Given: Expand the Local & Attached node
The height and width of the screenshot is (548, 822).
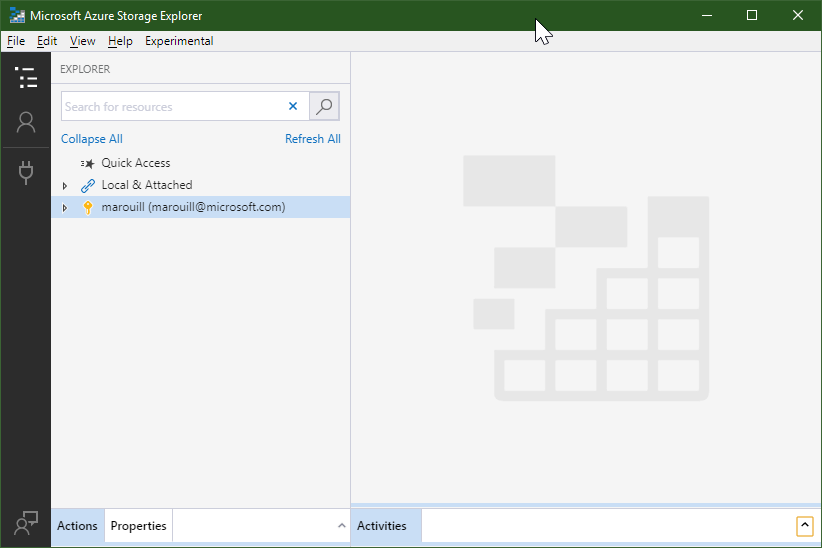Looking at the screenshot, I should click(x=64, y=186).
